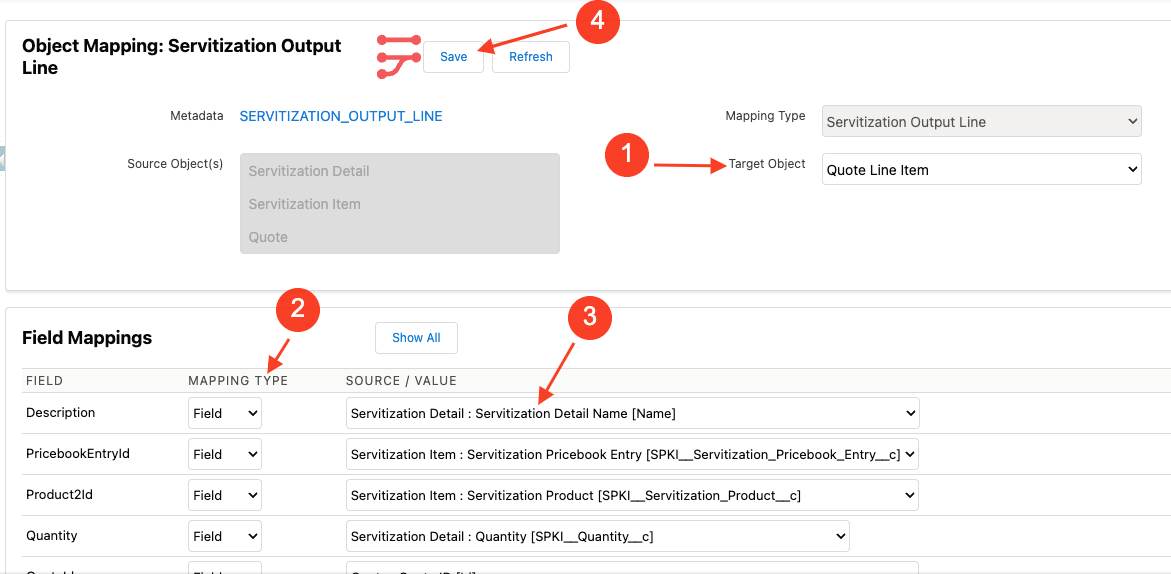Viewport: 1171px width, 574px height.
Task: Click the Mapping Type label near Metadata
Action: (765, 116)
